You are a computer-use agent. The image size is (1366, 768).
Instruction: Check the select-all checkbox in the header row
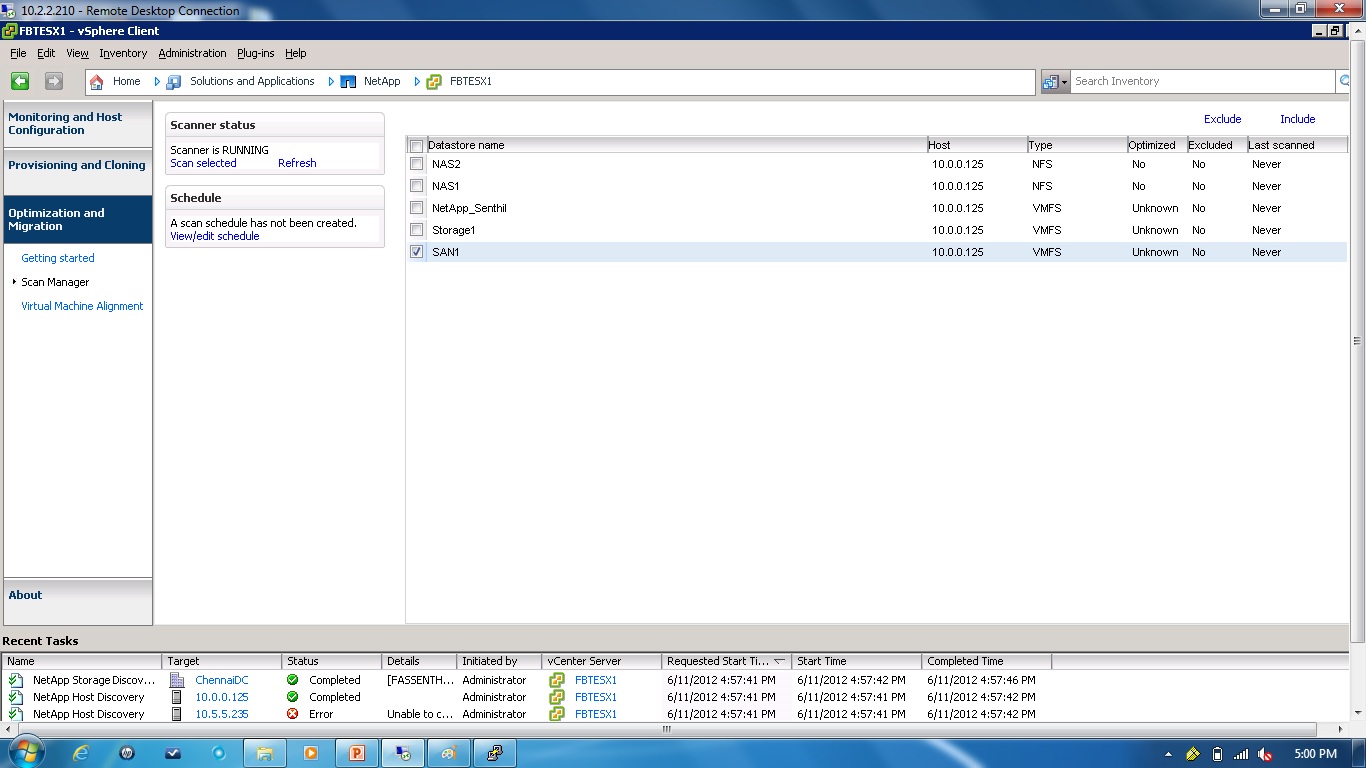click(x=416, y=145)
